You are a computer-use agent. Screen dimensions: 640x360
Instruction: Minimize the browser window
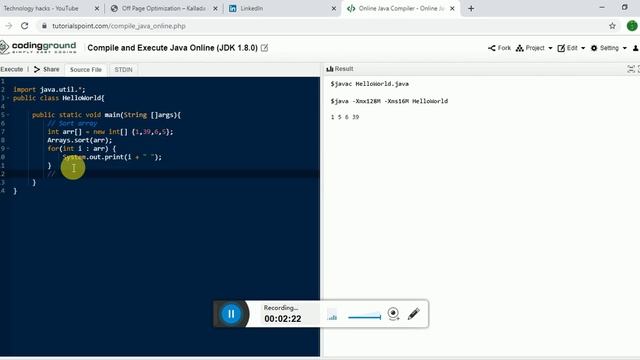click(x=602, y=7)
